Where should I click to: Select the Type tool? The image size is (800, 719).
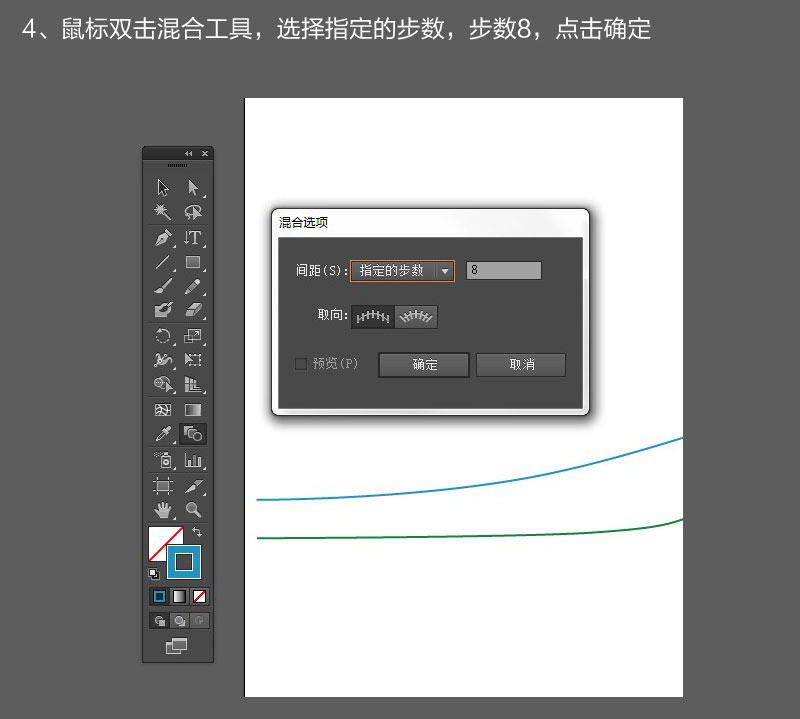(x=193, y=238)
